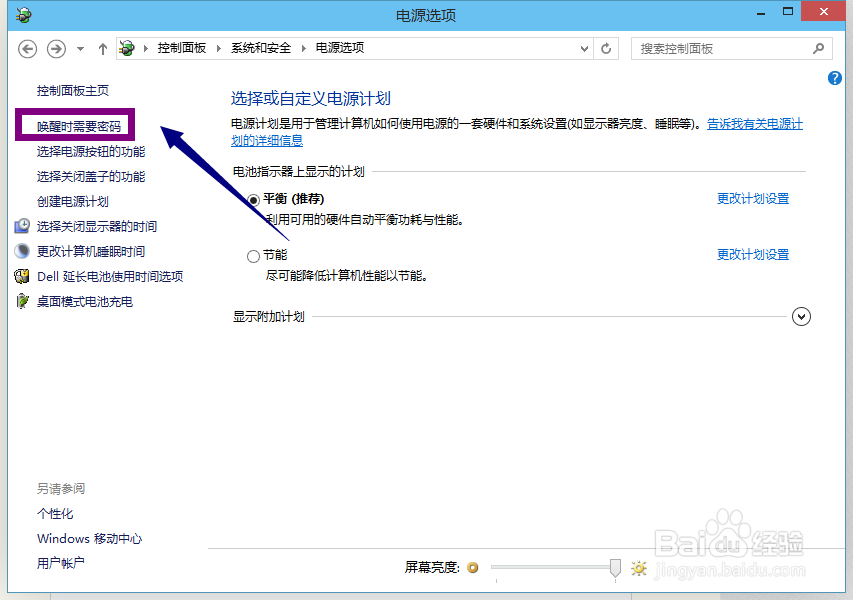Viewport: 853px width, 600px height.
Task: Click the sun icon beside the brightness slider
Action: pos(638,567)
